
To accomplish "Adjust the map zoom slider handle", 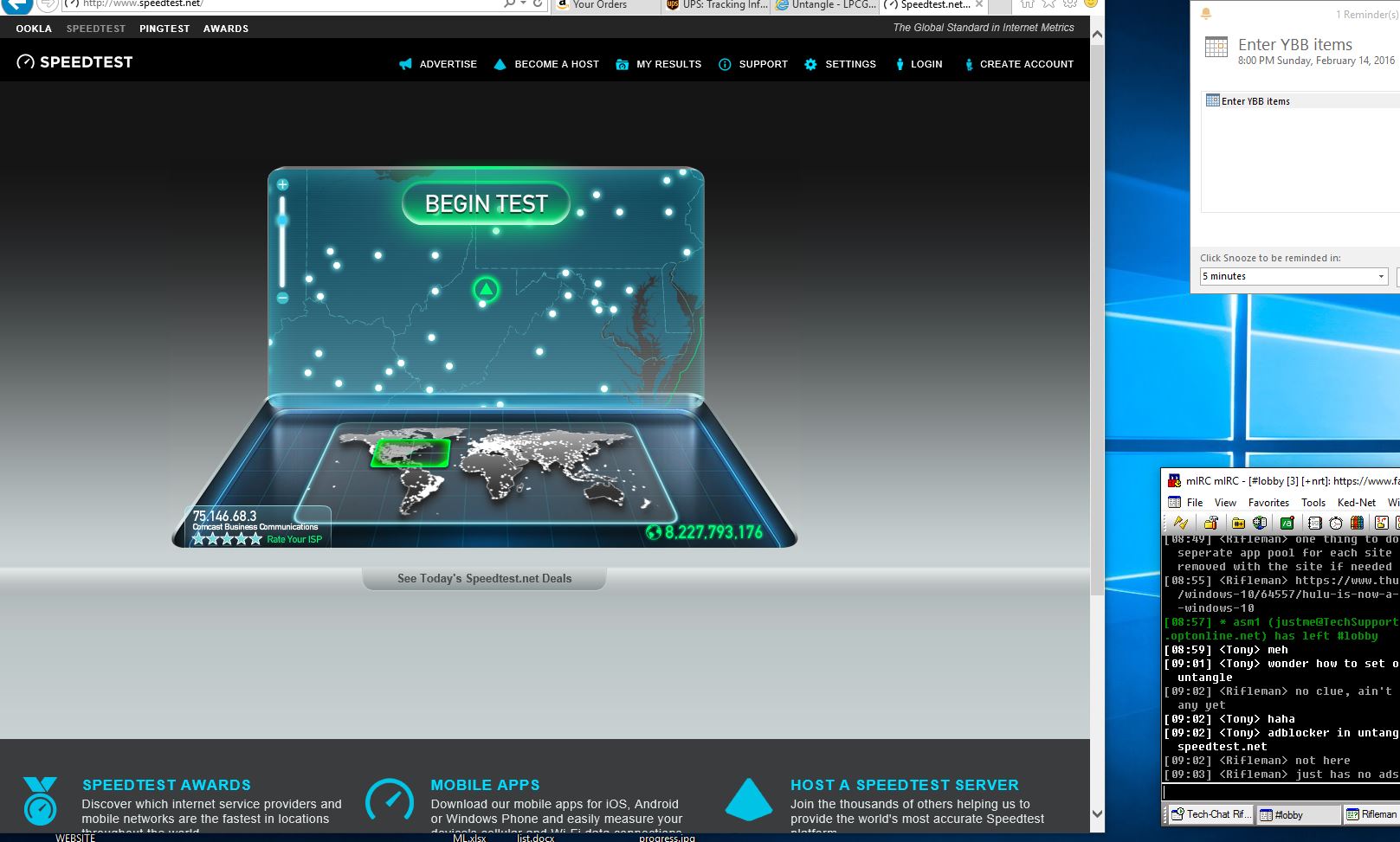I will click(x=282, y=221).
